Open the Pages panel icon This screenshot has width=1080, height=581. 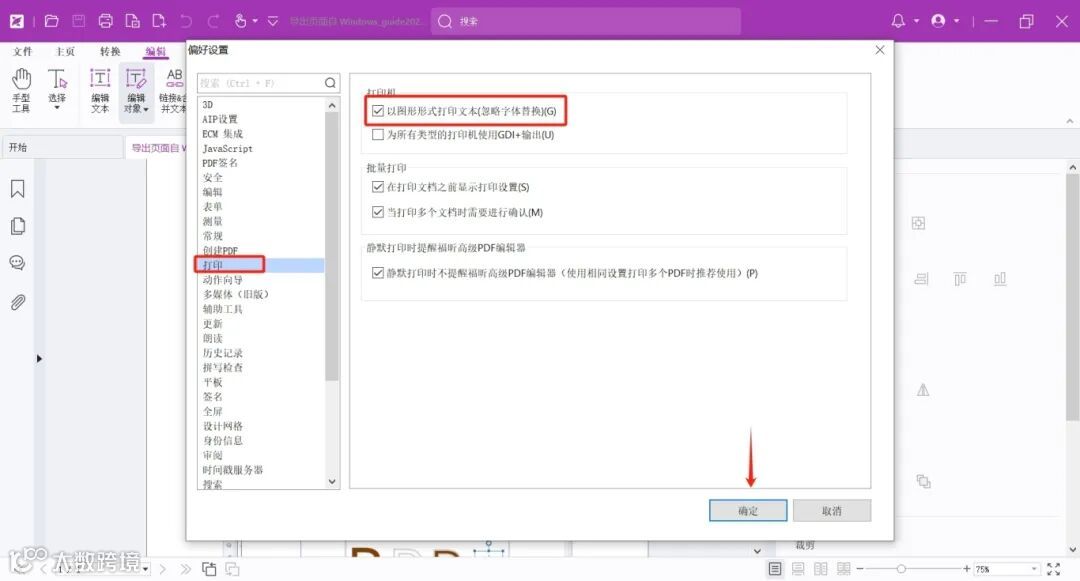(18, 226)
